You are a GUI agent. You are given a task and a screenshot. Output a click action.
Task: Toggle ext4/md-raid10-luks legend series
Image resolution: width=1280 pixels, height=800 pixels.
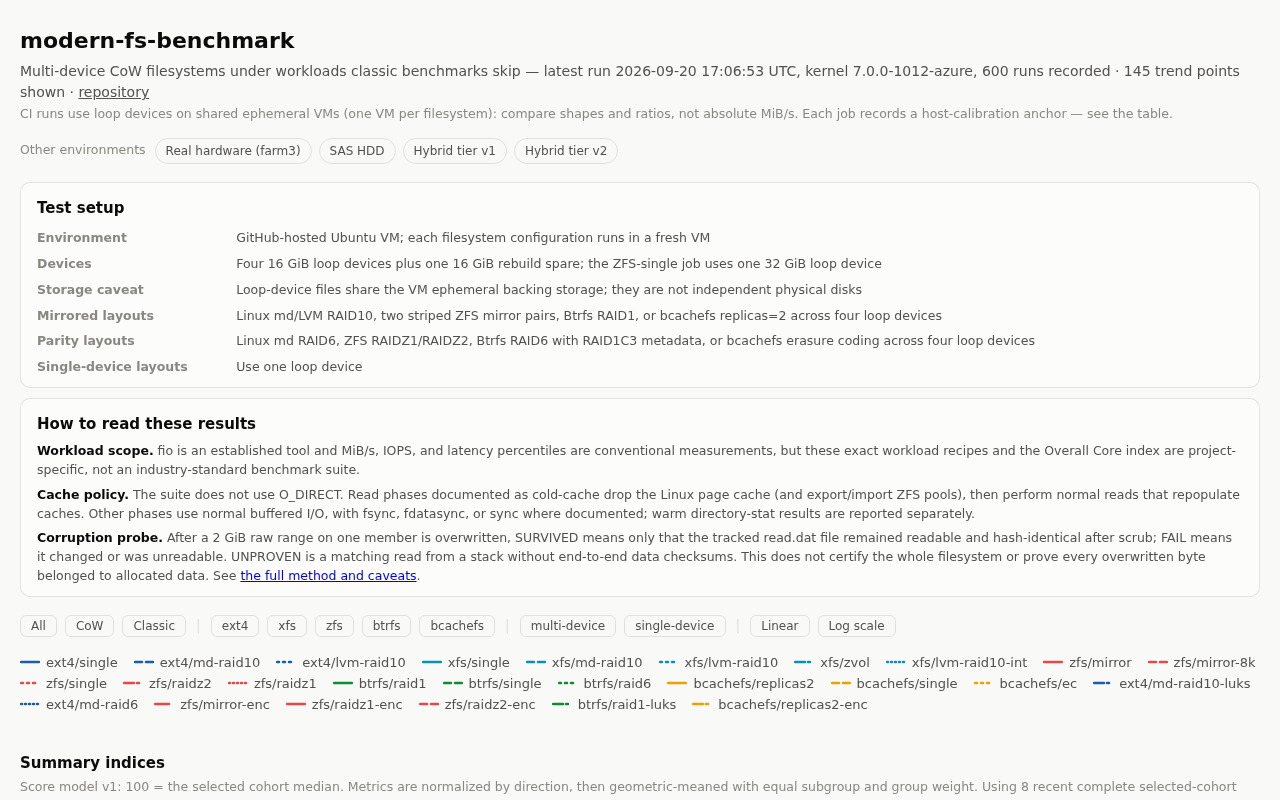(1172, 683)
